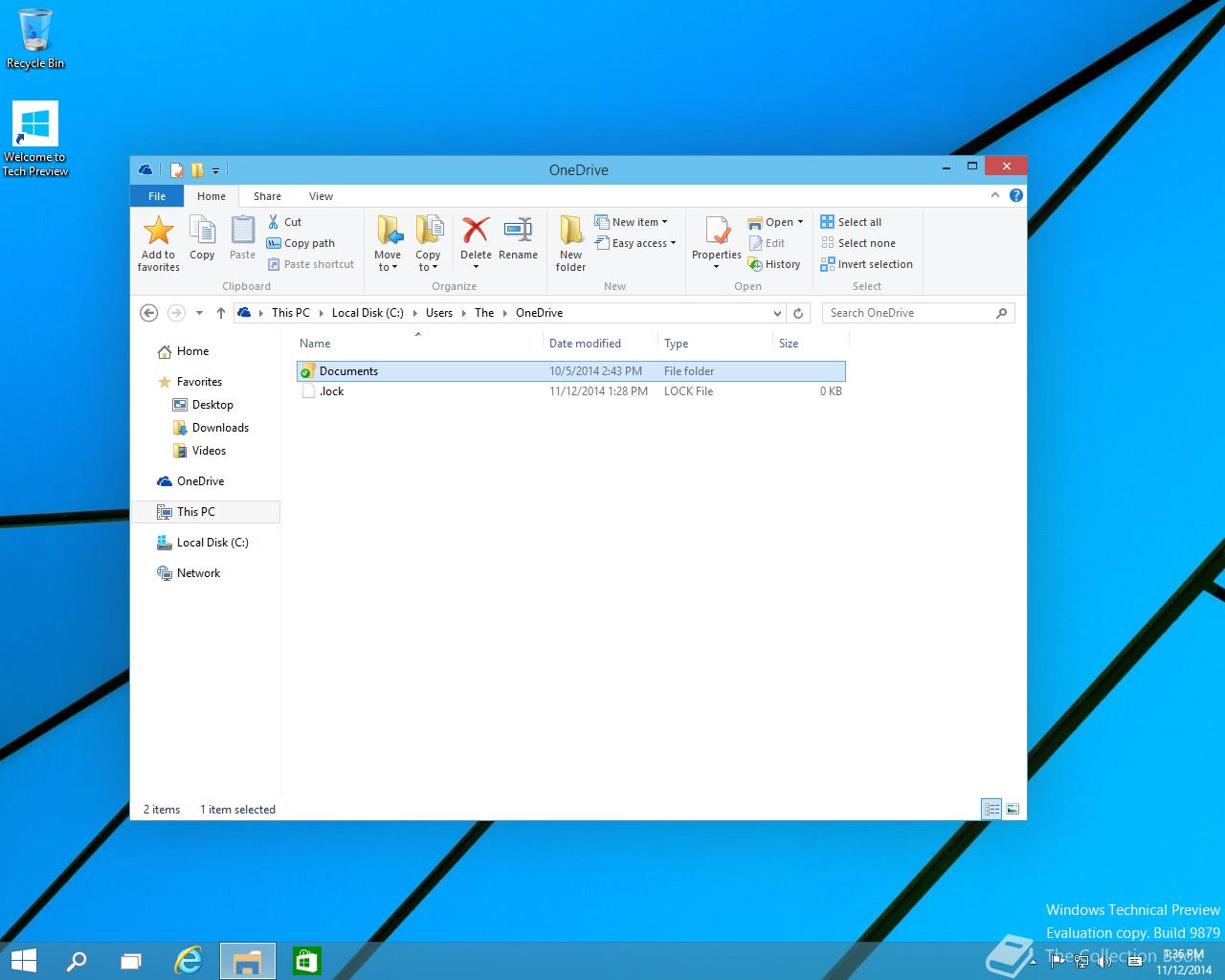
Task: Click the taskbar Search magnifier icon
Action: tap(76, 961)
